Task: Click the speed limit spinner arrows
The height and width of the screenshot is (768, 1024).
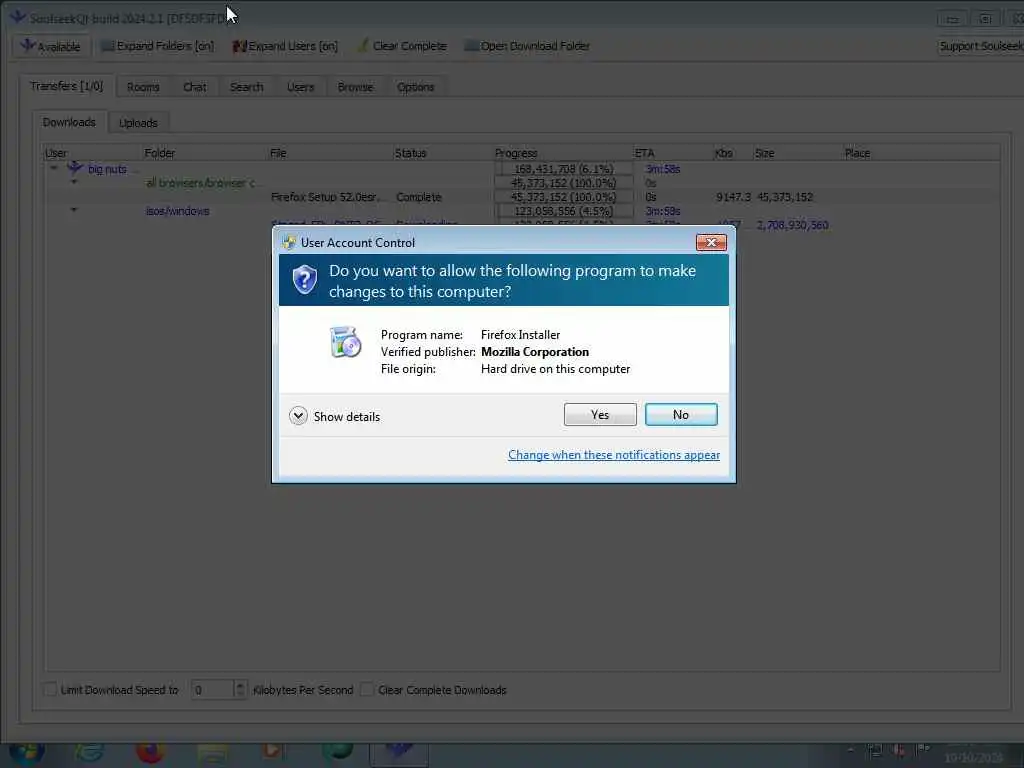Action: [240, 690]
